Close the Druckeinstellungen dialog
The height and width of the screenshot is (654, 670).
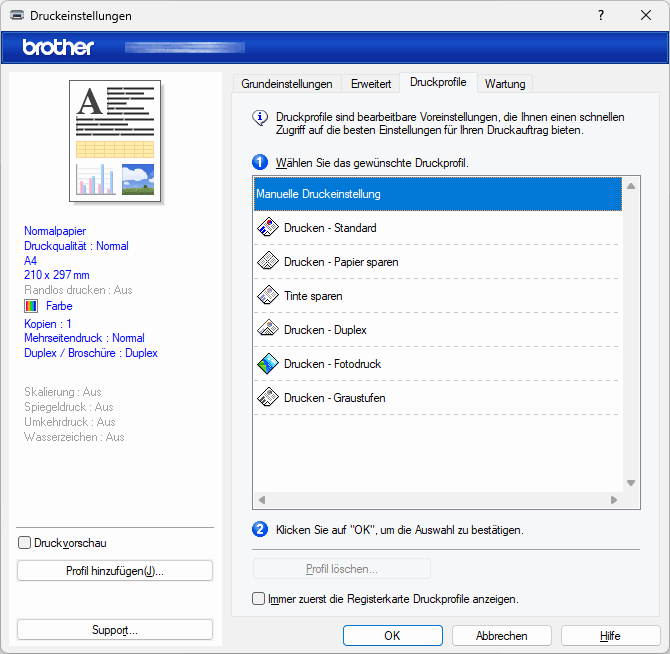tap(646, 15)
